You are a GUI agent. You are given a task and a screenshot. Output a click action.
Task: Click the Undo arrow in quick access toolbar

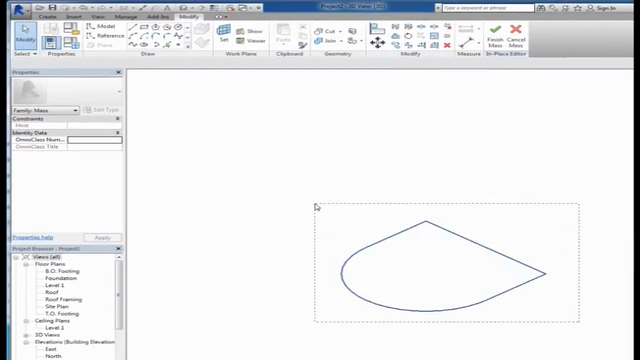point(83,8)
